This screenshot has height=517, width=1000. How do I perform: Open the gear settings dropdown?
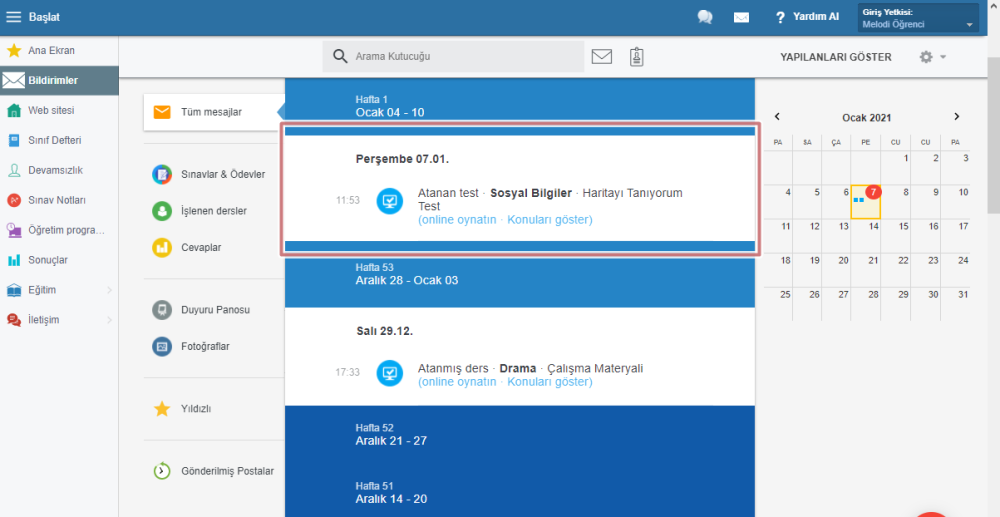pos(932,57)
